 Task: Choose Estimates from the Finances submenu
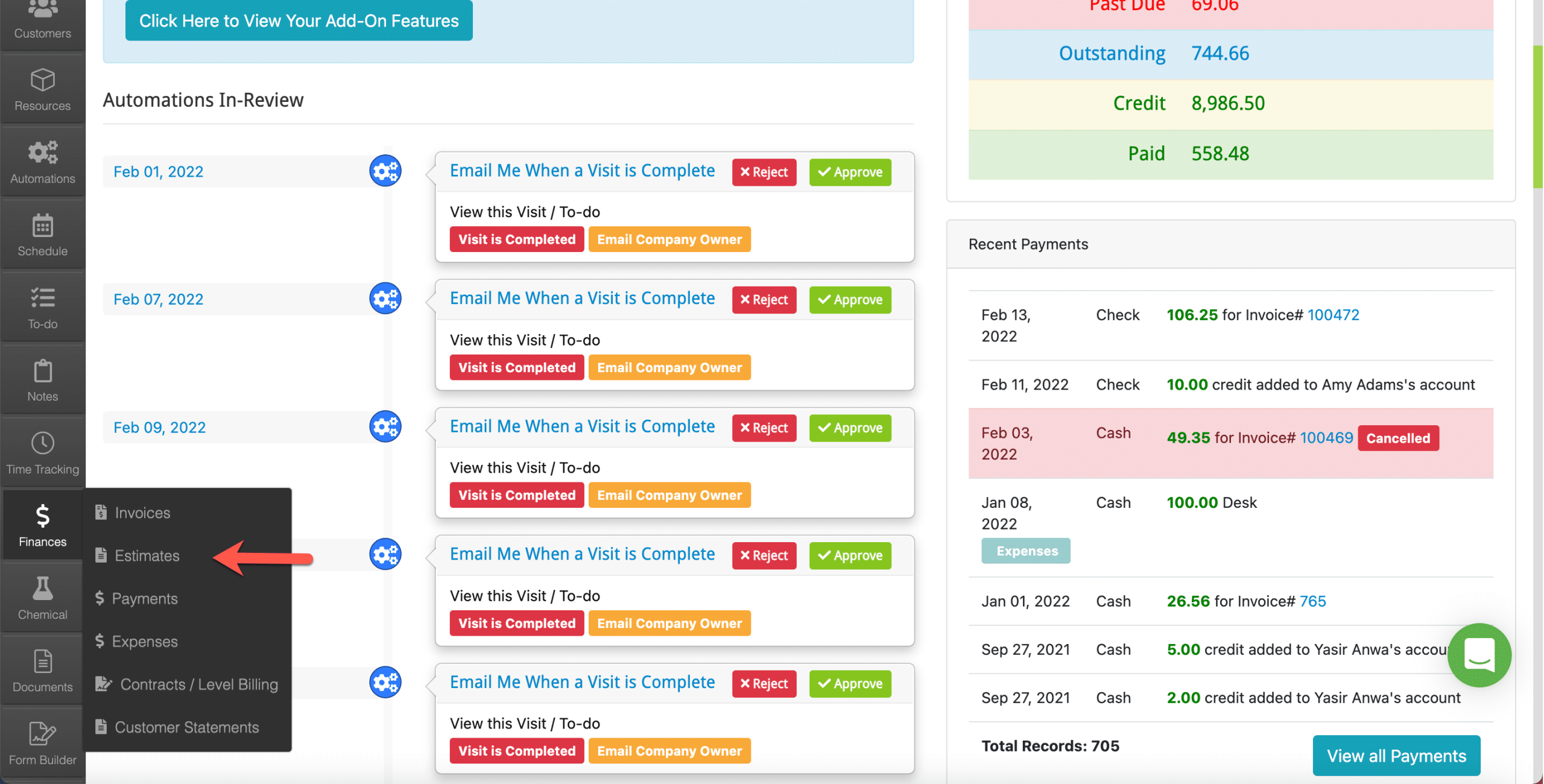click(x=147, y=555)
